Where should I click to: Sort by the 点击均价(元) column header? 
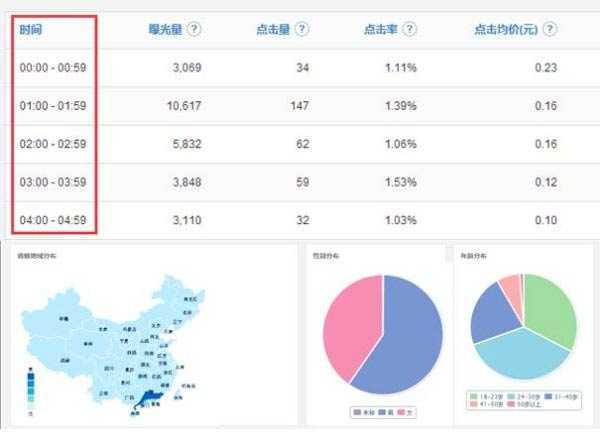(506, 29)
